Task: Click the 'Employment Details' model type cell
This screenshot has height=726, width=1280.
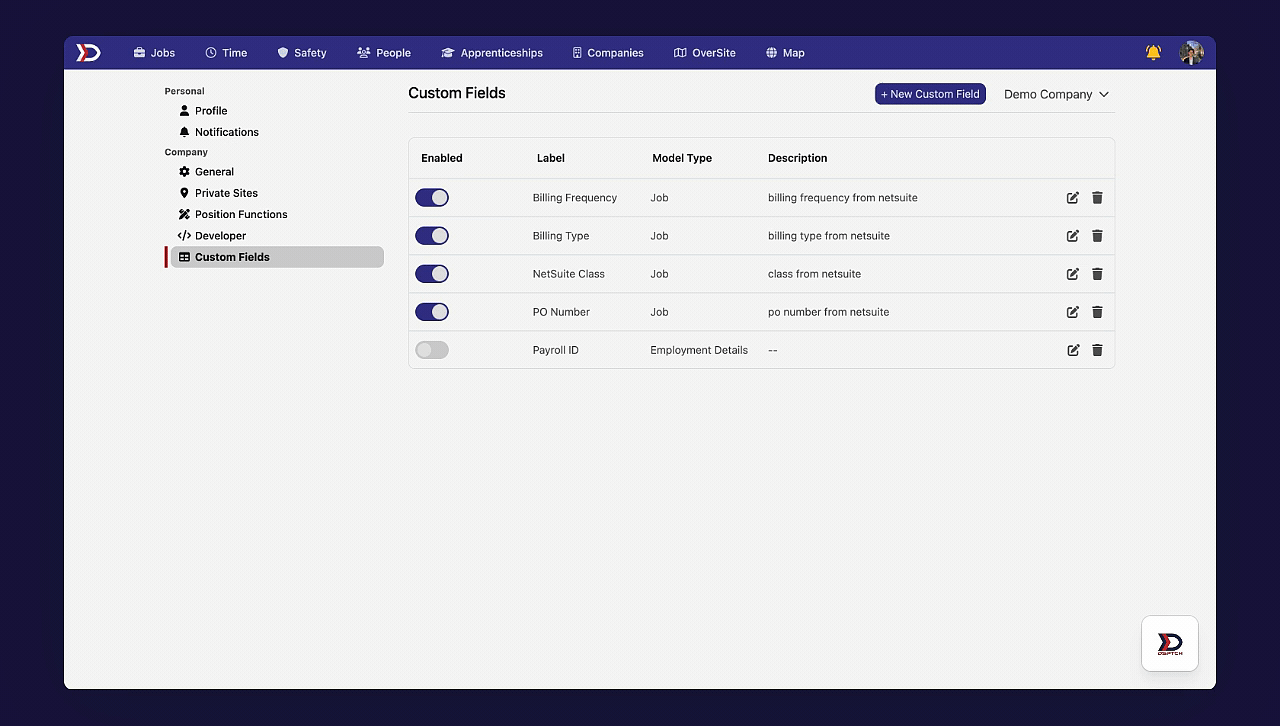Action: point(699,350)
